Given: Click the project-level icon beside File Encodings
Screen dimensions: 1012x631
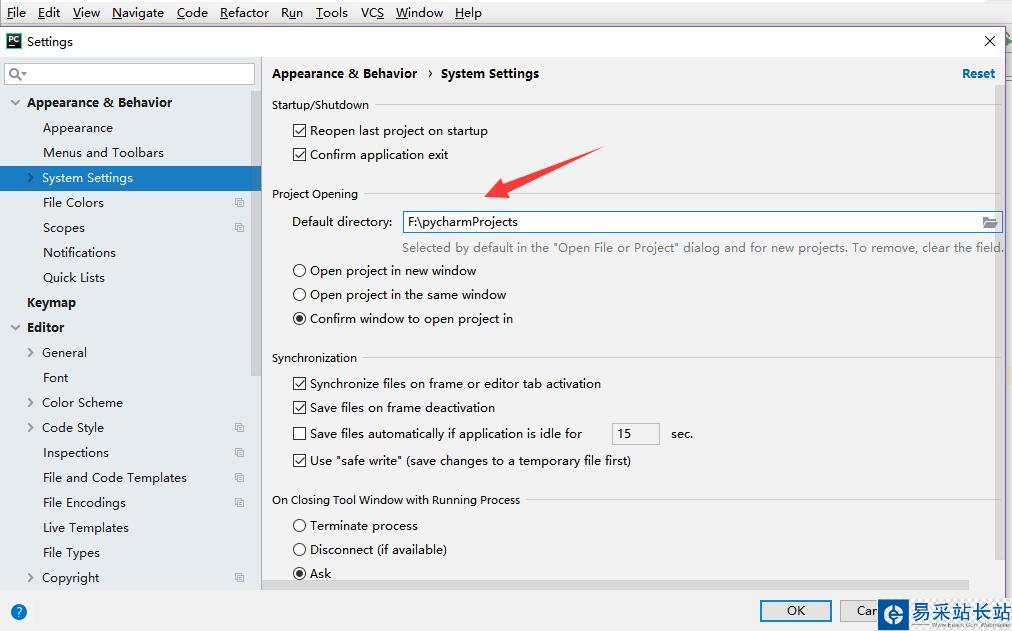Looking at the screenshot, I should [x=239, y=503].
